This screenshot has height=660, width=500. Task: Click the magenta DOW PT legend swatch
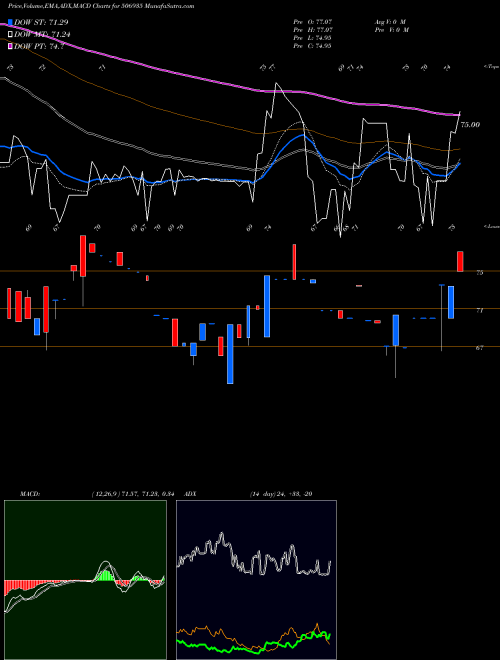pos(11,46)
